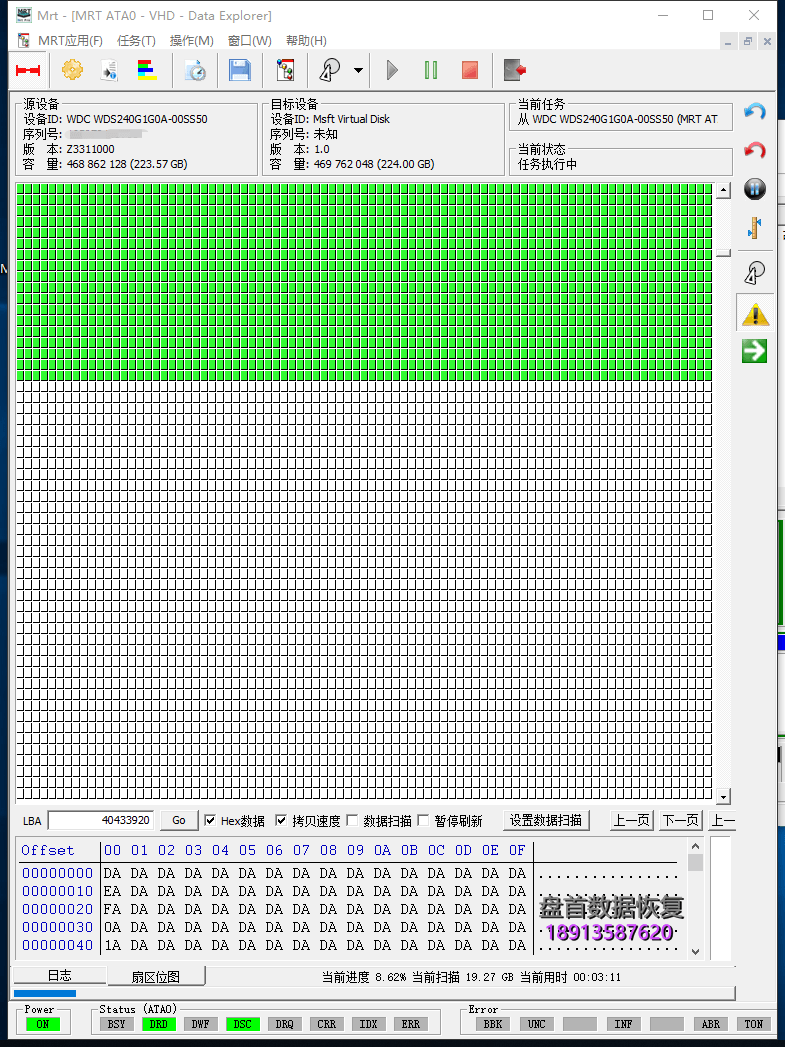Uncheck the Hex数据 checkbox

click(210, 820)
